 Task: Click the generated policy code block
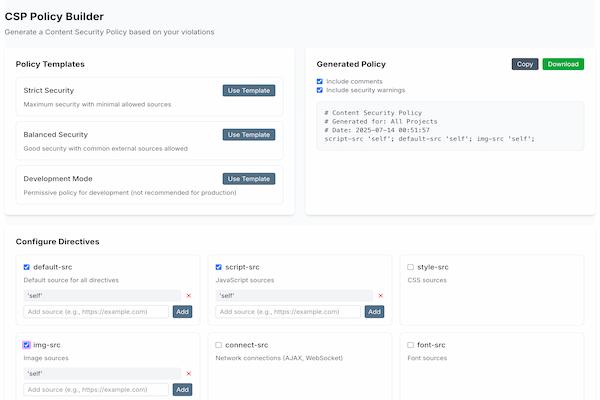pyautogui.click(x=450, y=126)
